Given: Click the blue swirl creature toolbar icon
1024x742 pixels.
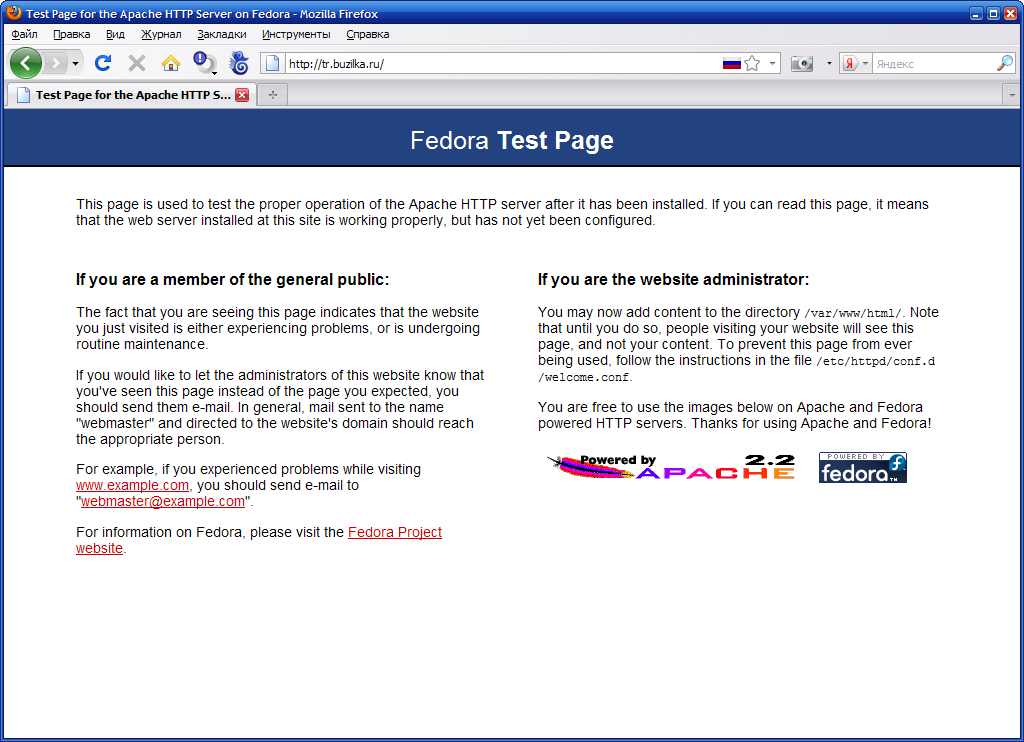Looking at the screenshot, I should [239, 63].
